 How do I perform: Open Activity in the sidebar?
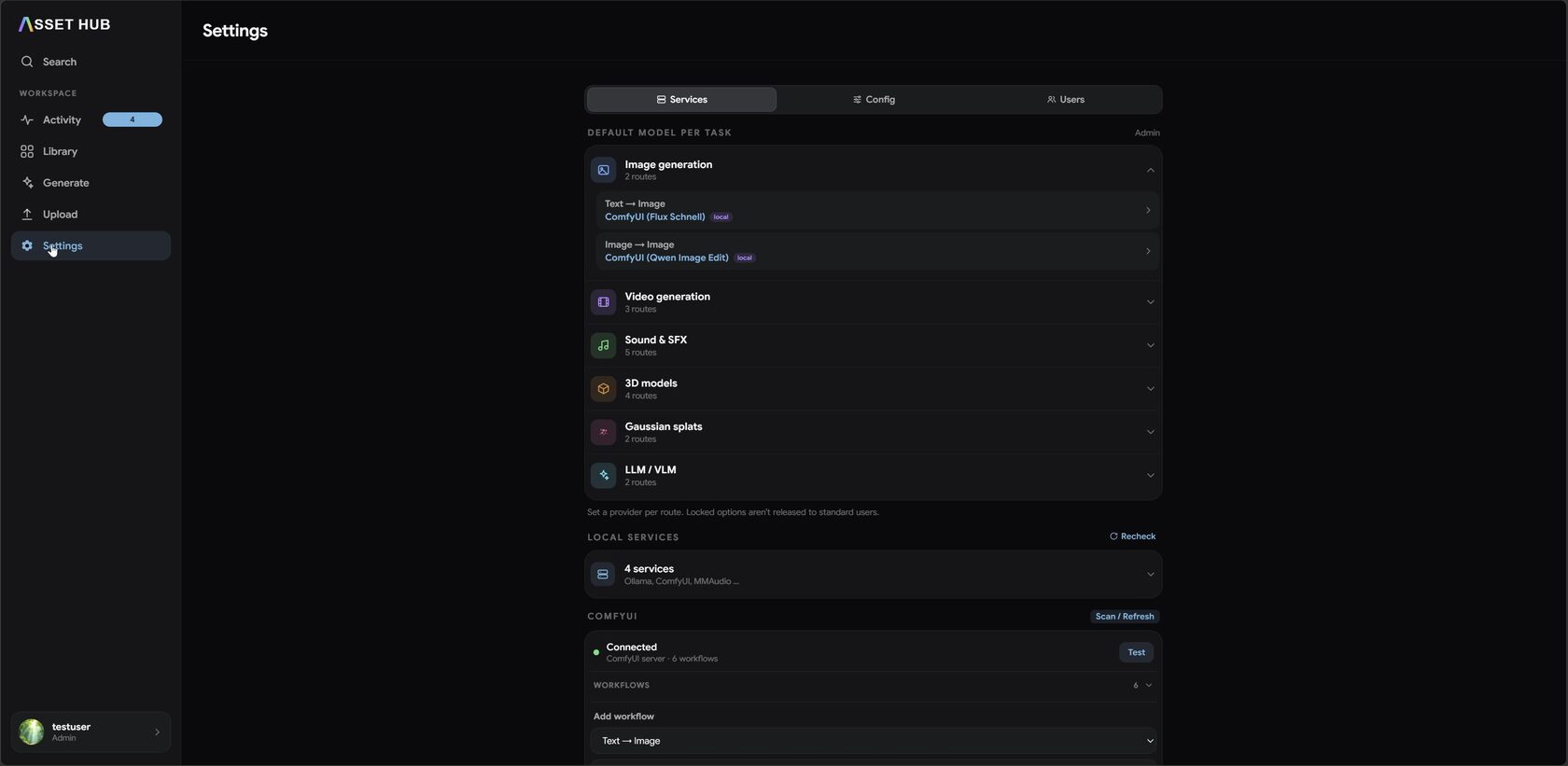[x=91, y=119]
